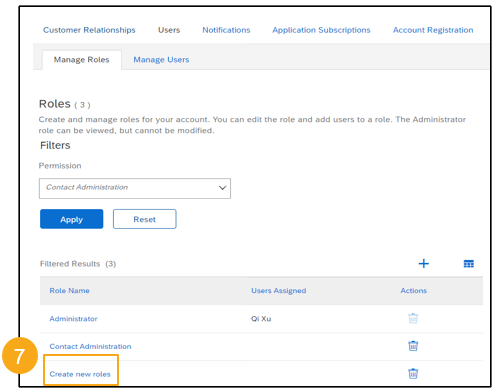The image size is (497, 392).
Task: Open the table column settings icon
Action: coord(469,264)
